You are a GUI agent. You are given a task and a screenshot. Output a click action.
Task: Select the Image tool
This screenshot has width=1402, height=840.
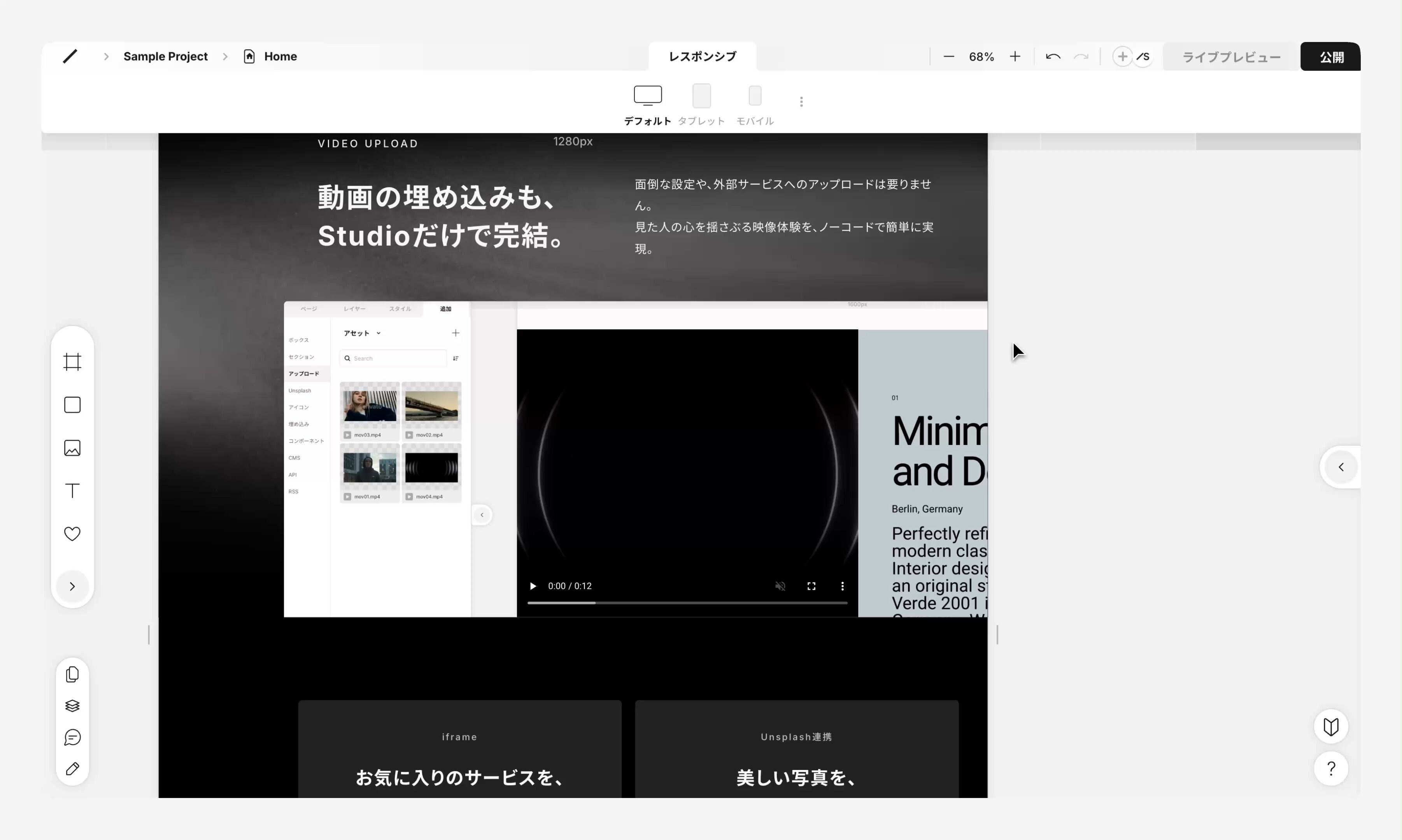click(x=72, y=448)
